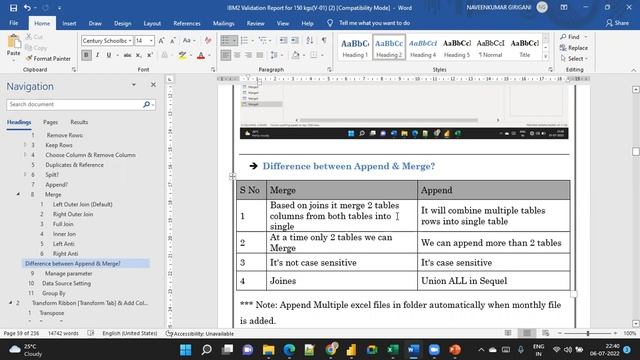Click the navigation search magnifier icon
This screenshot has height=360, width=640.
pyautogui.click(x=146, y=104)
